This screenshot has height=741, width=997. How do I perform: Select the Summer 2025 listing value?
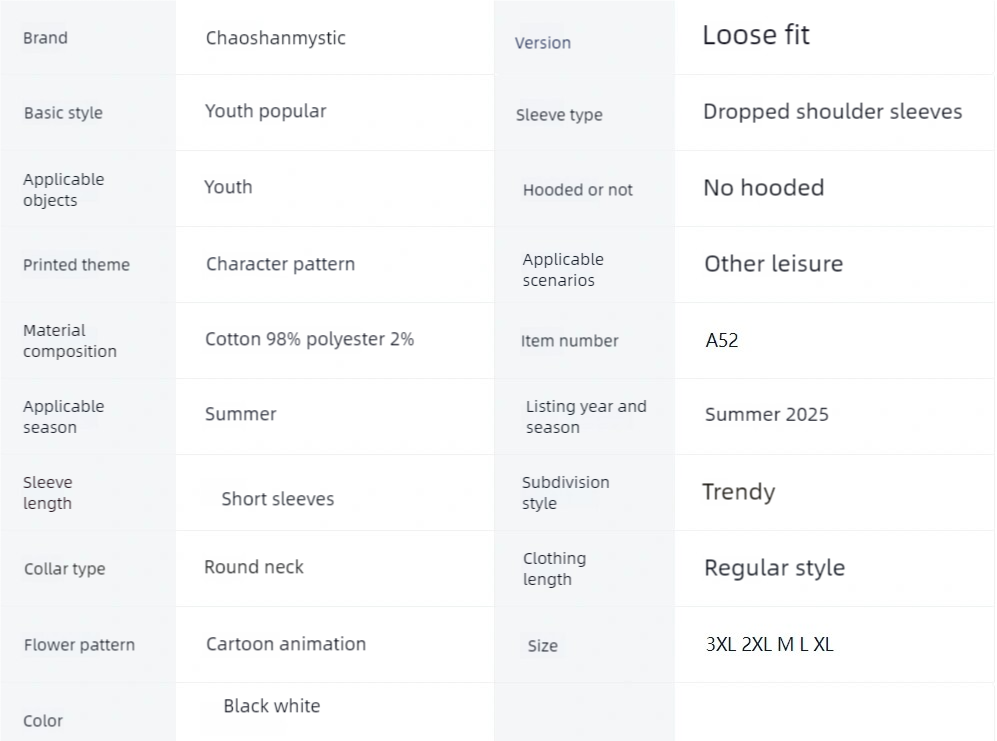pos(766,415)
